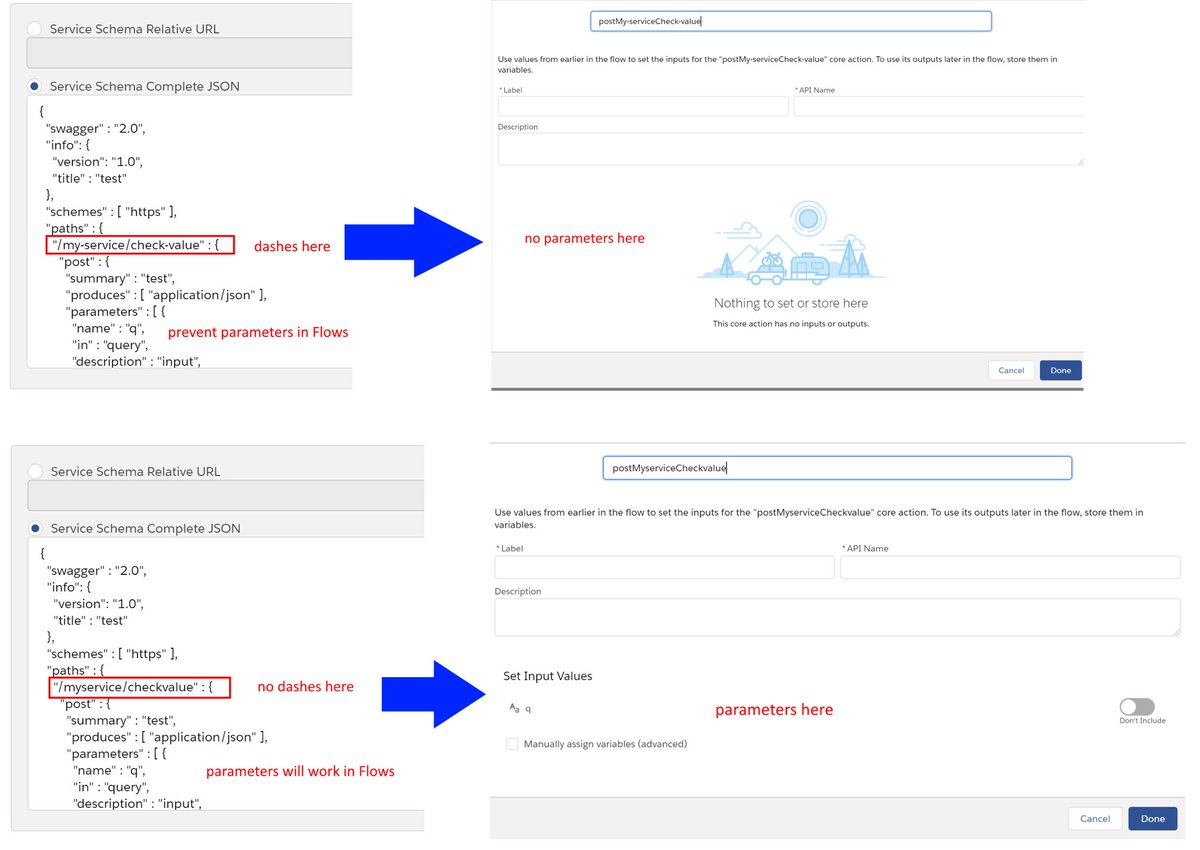Select Service Schema Relative URL radio above /my-service/check-value JSON
This screenshot has height=850, width=1200.
pyautogui.click(x=35, y=29)
